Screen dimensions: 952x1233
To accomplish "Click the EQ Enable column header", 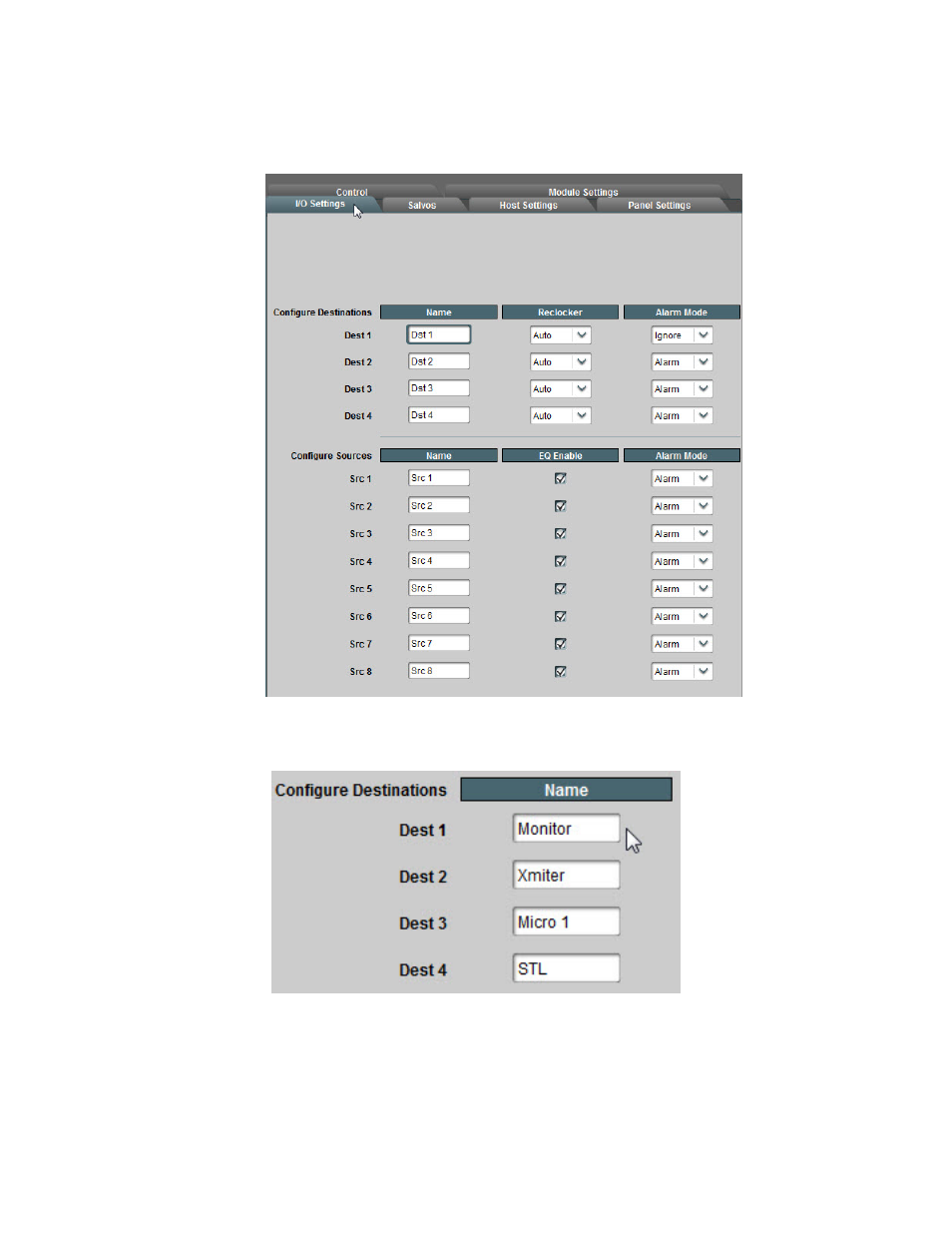I will (561, 456).
